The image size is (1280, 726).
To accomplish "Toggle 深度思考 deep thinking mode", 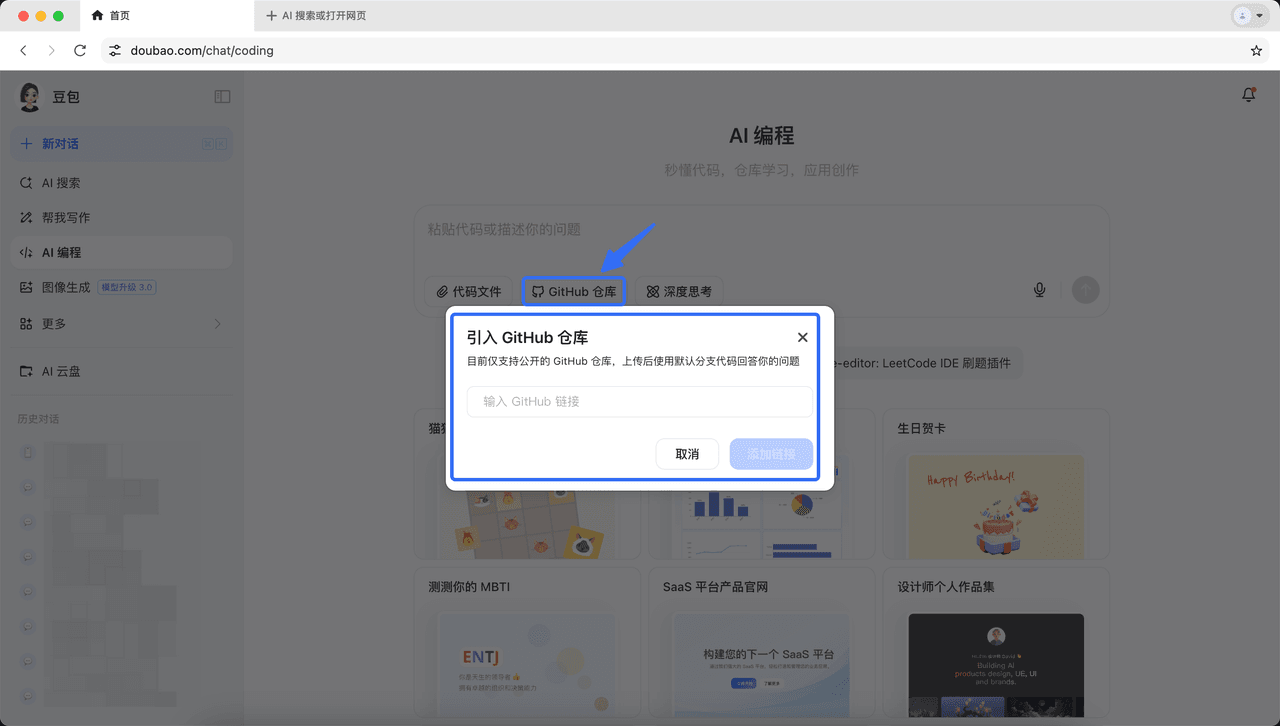I will (679, 292).
